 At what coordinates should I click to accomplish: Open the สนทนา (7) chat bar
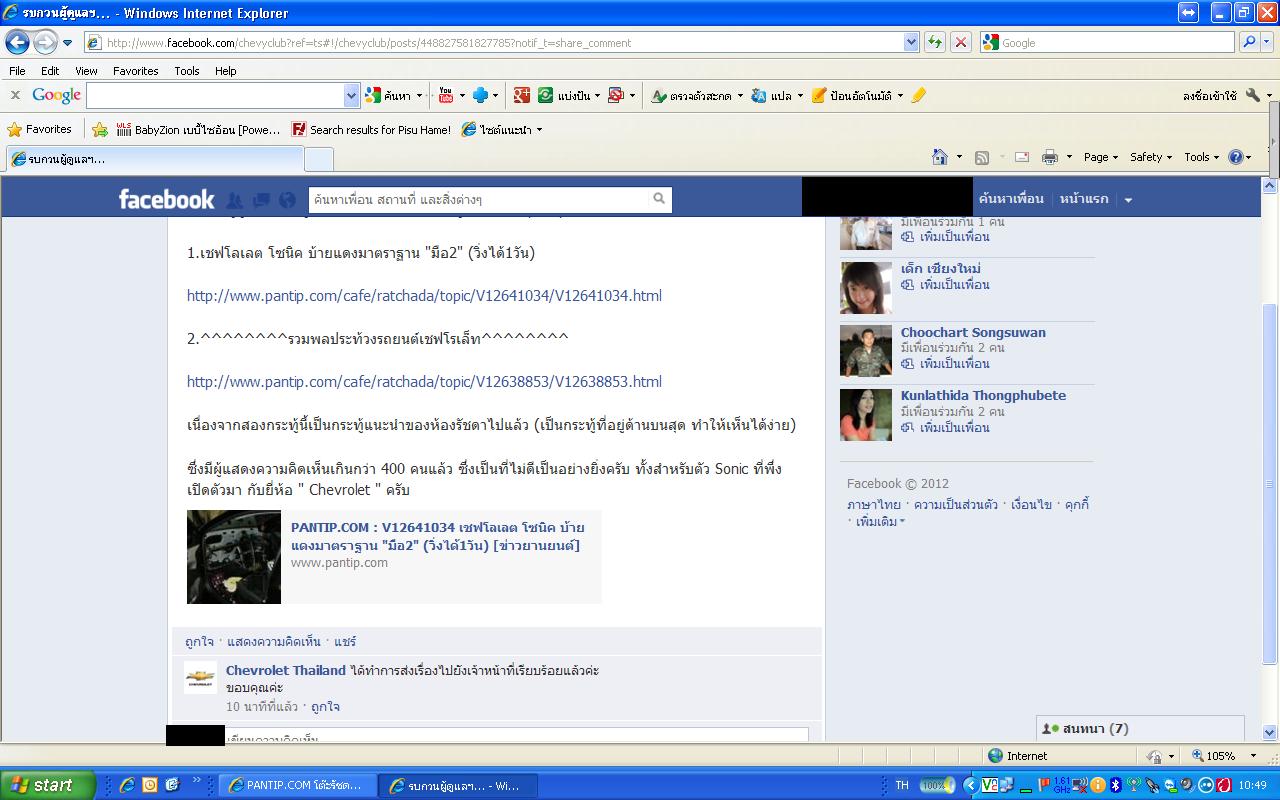pos(1140,729)
